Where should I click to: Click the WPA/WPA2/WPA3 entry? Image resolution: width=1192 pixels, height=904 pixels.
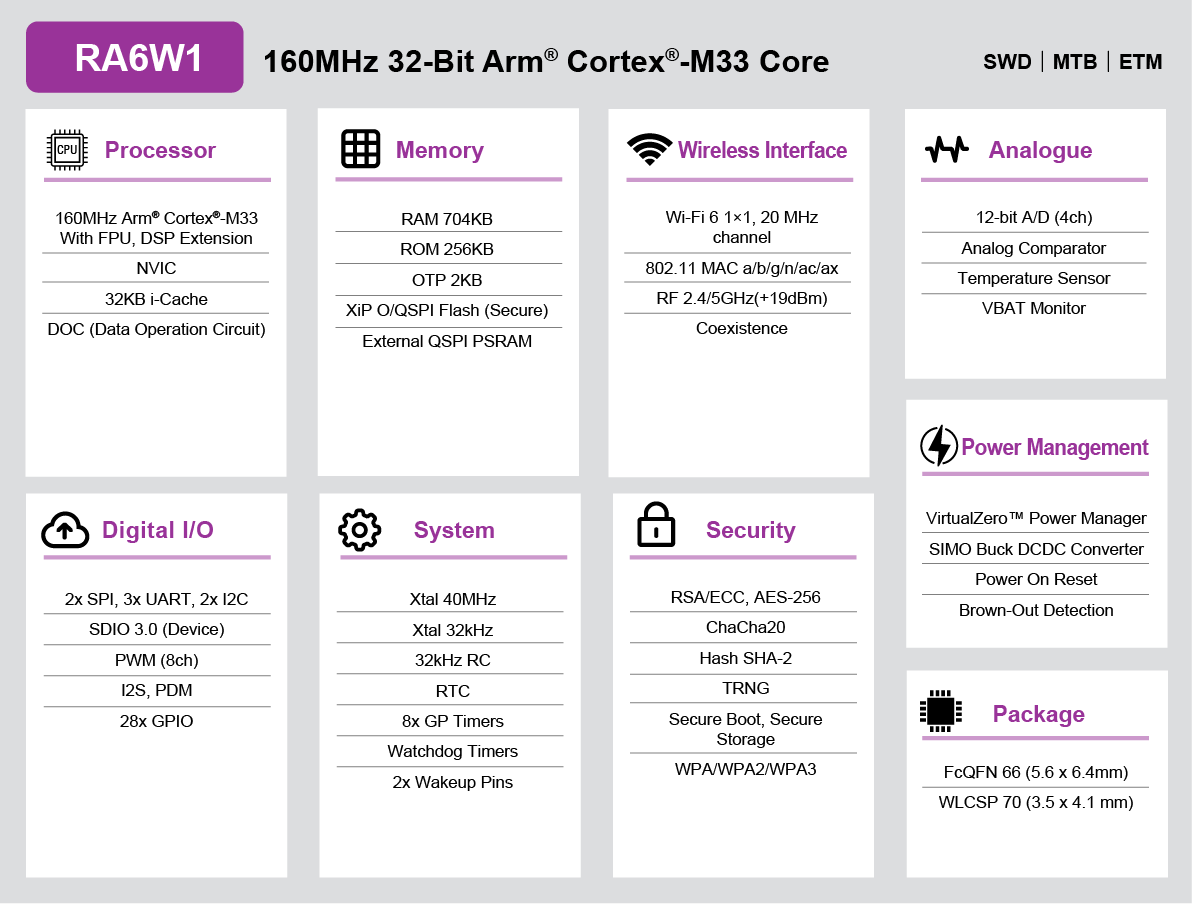[745, 769]
